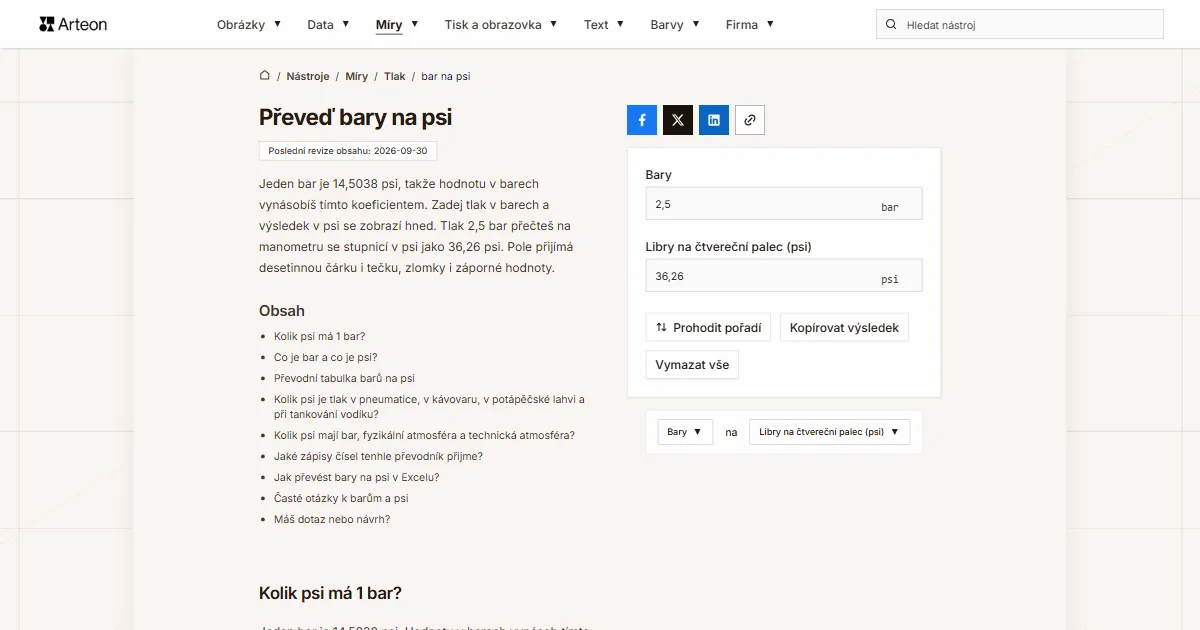
Task: Expand the Barvy menu
Action: pyautogui.click(x=675, y=24)
